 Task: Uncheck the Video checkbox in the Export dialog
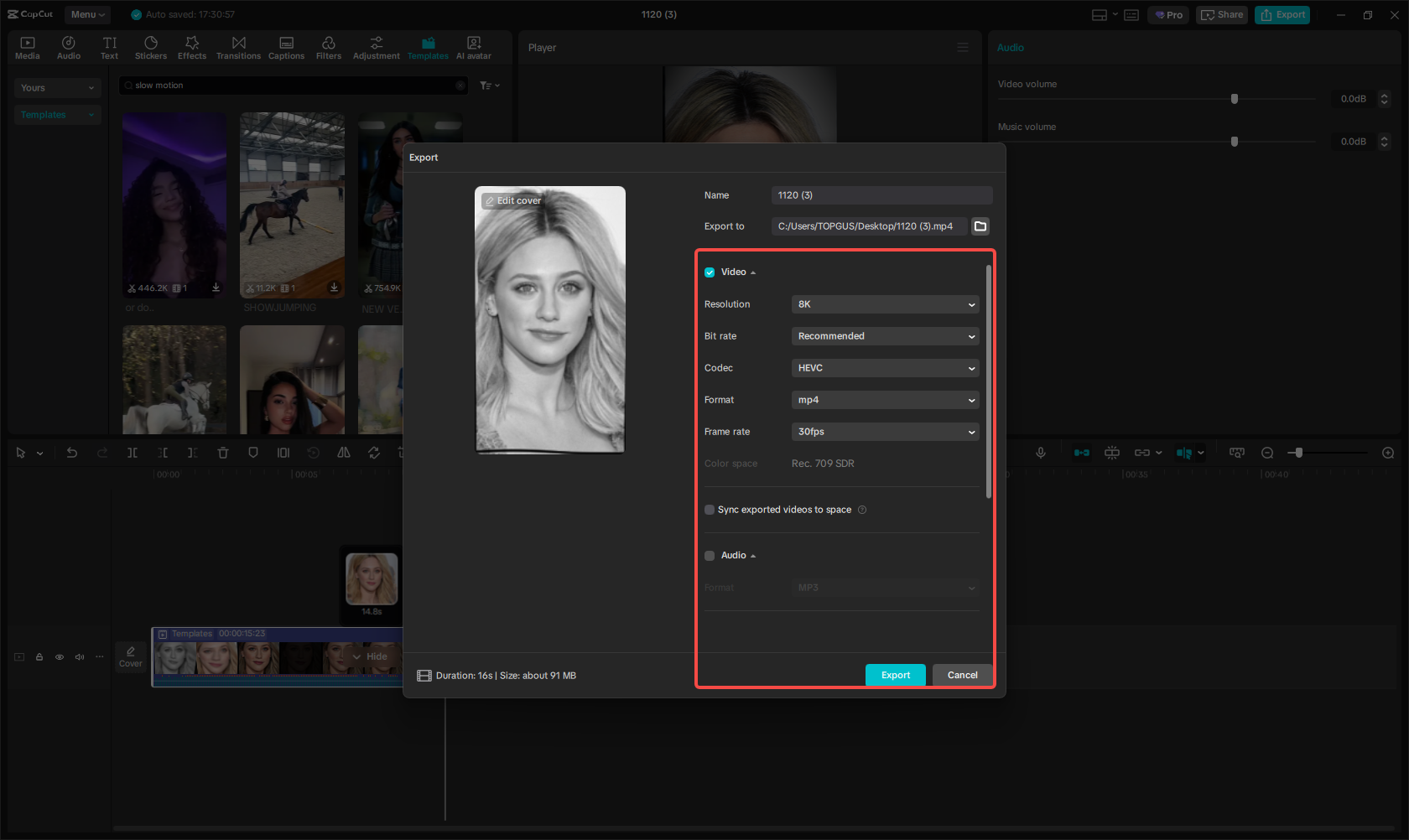tap(710, 272)
